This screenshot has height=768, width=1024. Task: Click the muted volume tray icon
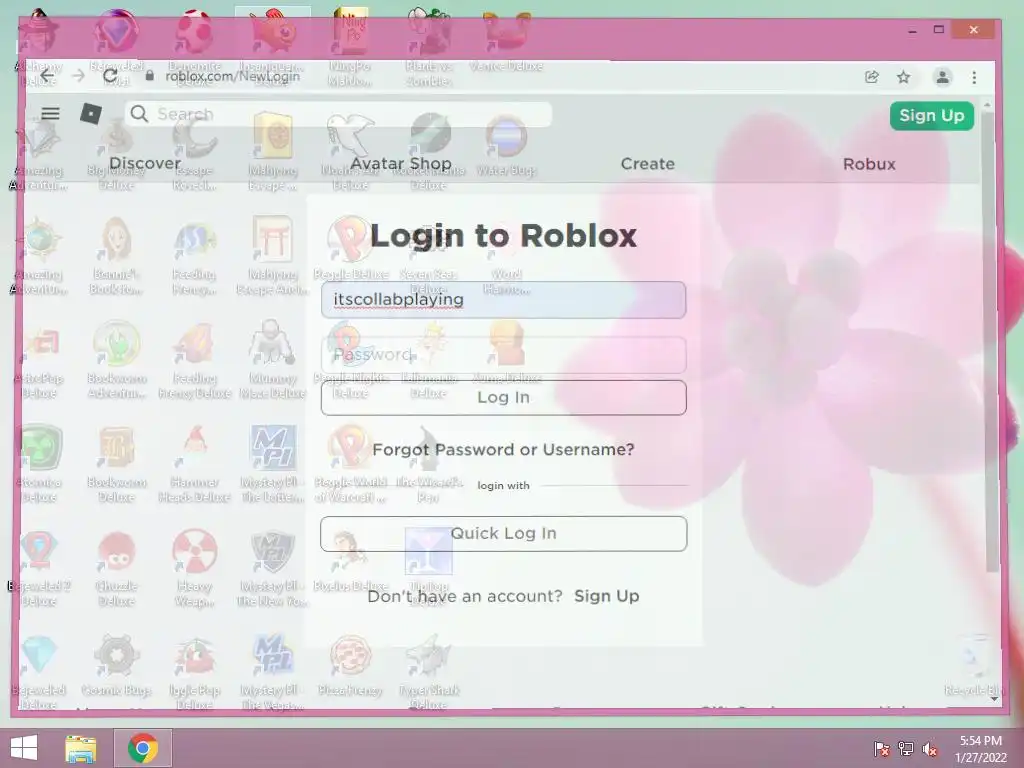click(x=930, y=749)
